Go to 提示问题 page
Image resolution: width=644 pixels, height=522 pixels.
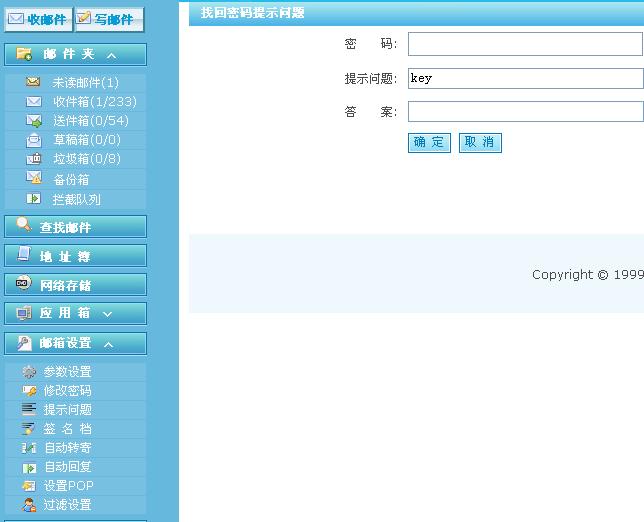(68, 409)
